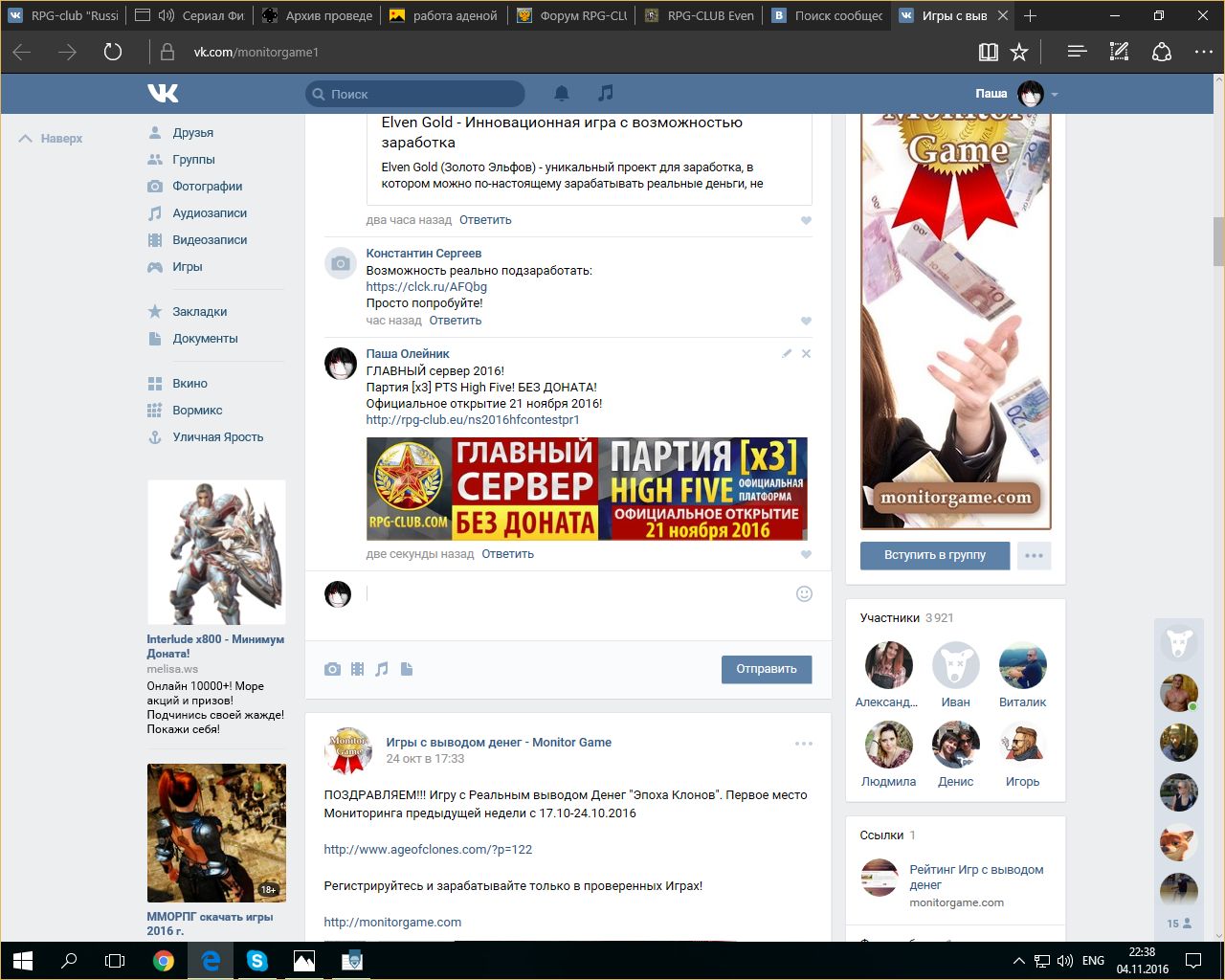Edit Паша Олейник's comment with pencil icon
Viewport: 1225px width, 980px height.
point(787,354)
